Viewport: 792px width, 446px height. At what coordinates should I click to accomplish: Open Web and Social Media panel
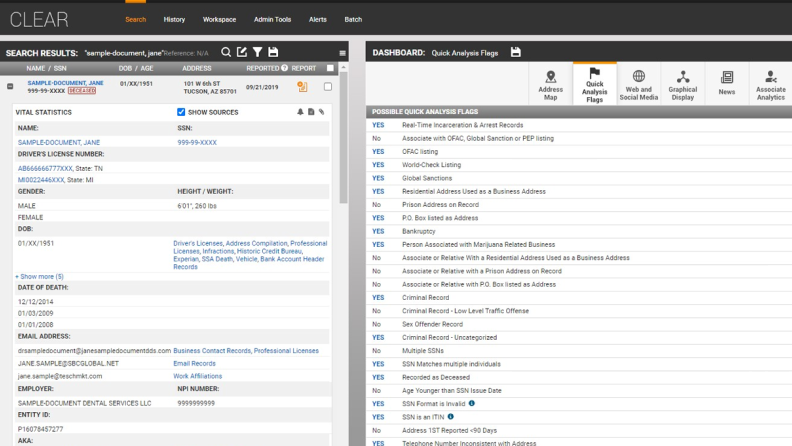tap(639, 85)
